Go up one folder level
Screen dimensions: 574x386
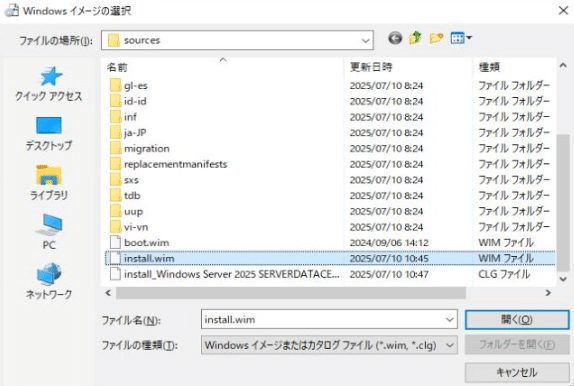415,38
